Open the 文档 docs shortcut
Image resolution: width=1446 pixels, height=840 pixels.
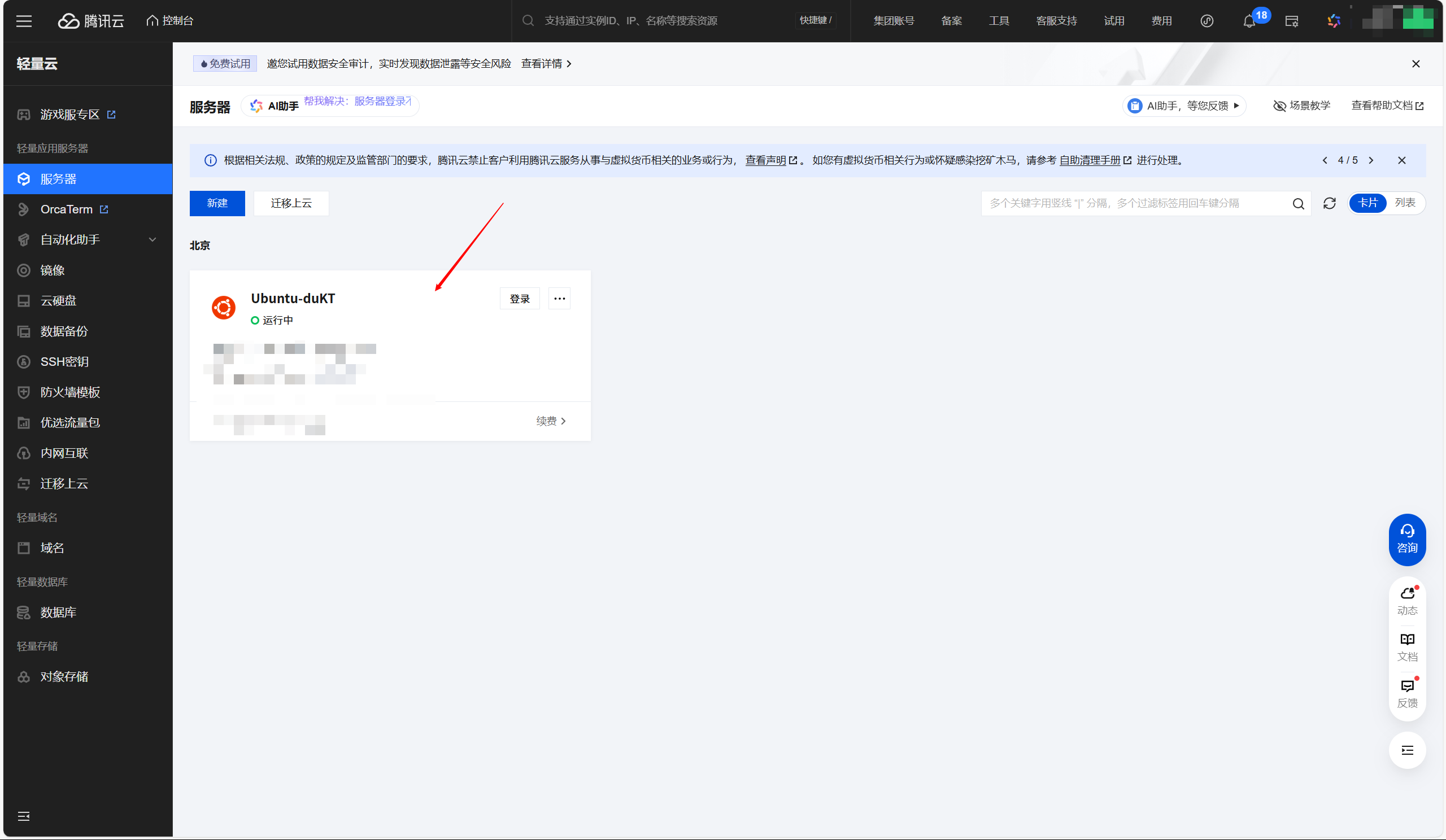pyautogui.click(x=1406, y=648)
